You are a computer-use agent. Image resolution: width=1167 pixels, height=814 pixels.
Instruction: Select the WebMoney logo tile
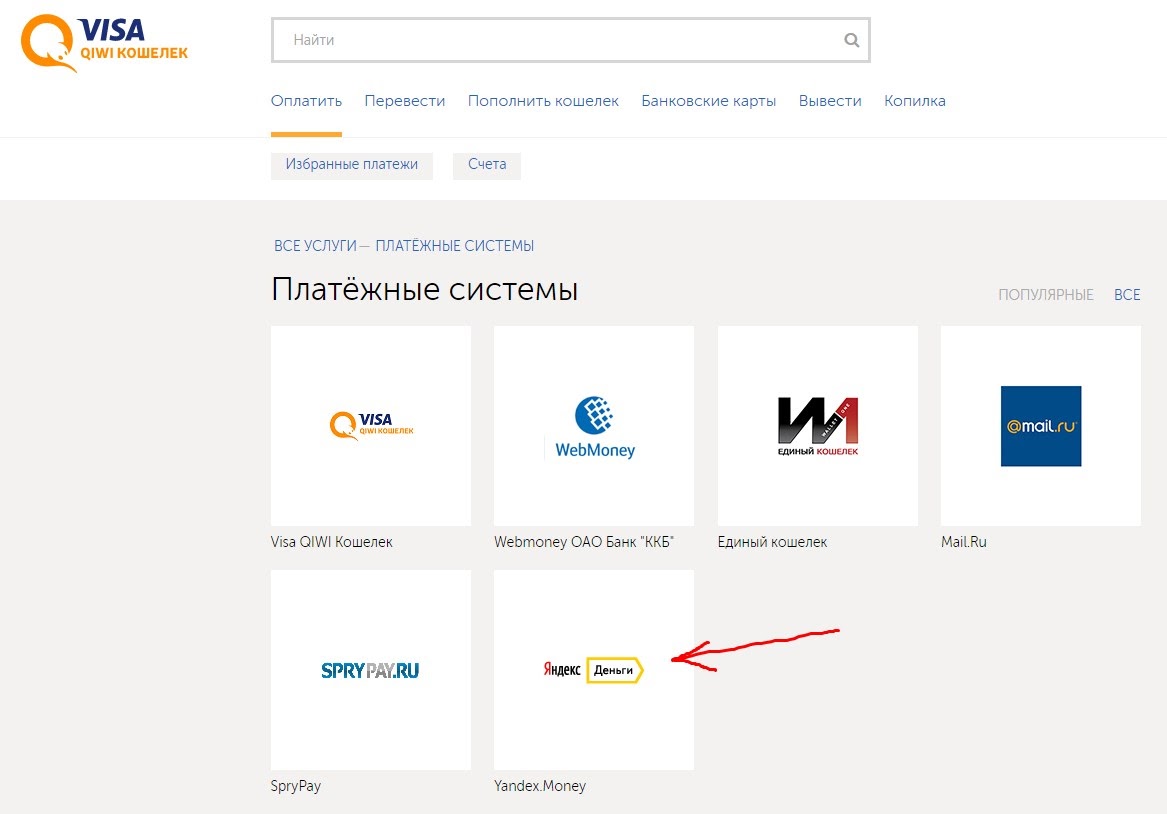click(594, 426)
